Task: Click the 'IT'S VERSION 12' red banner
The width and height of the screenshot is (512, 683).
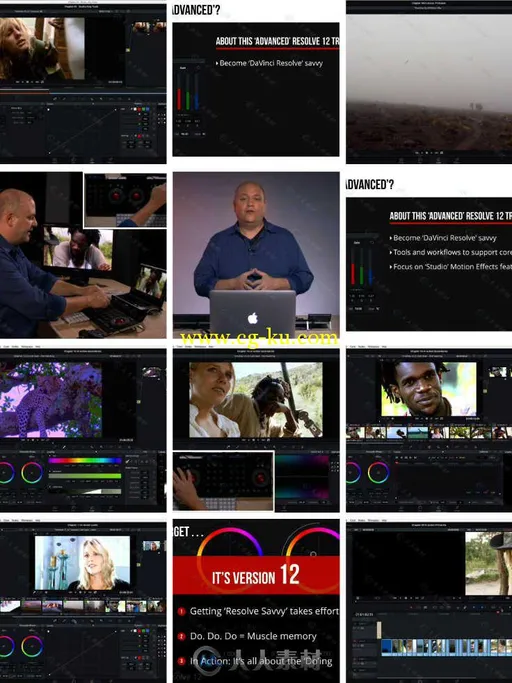Action: click(256, 575)
